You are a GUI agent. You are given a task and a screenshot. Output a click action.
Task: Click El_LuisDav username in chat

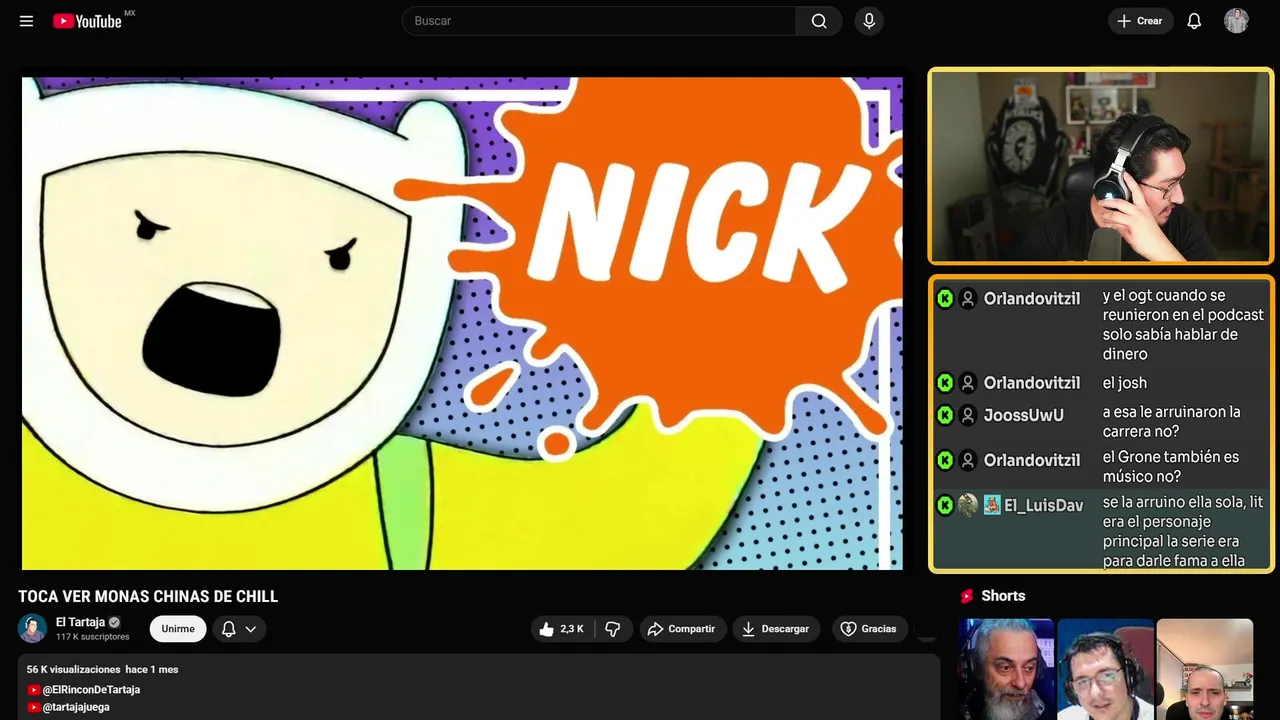(1043, 506)
